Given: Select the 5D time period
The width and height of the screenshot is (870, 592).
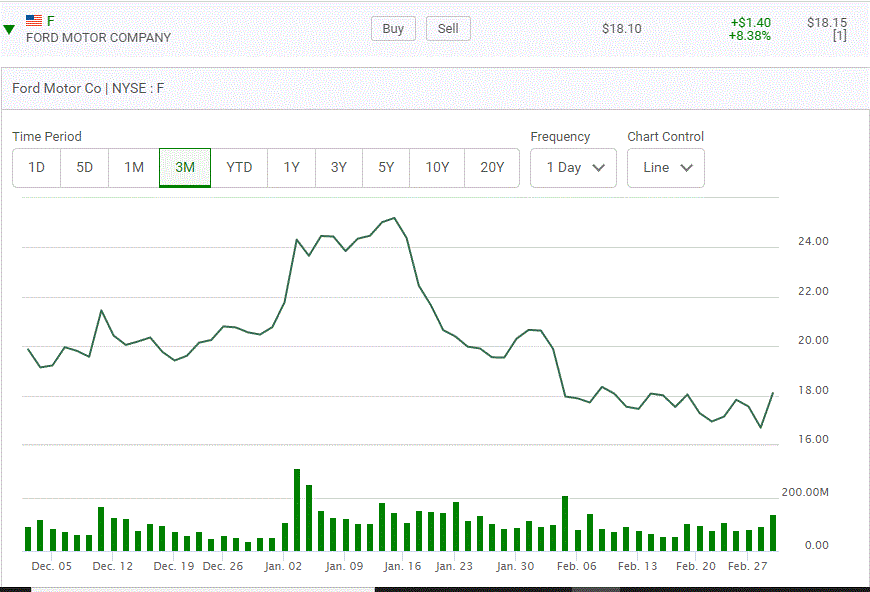Looking at the screenshot, I should coord(84,168).
